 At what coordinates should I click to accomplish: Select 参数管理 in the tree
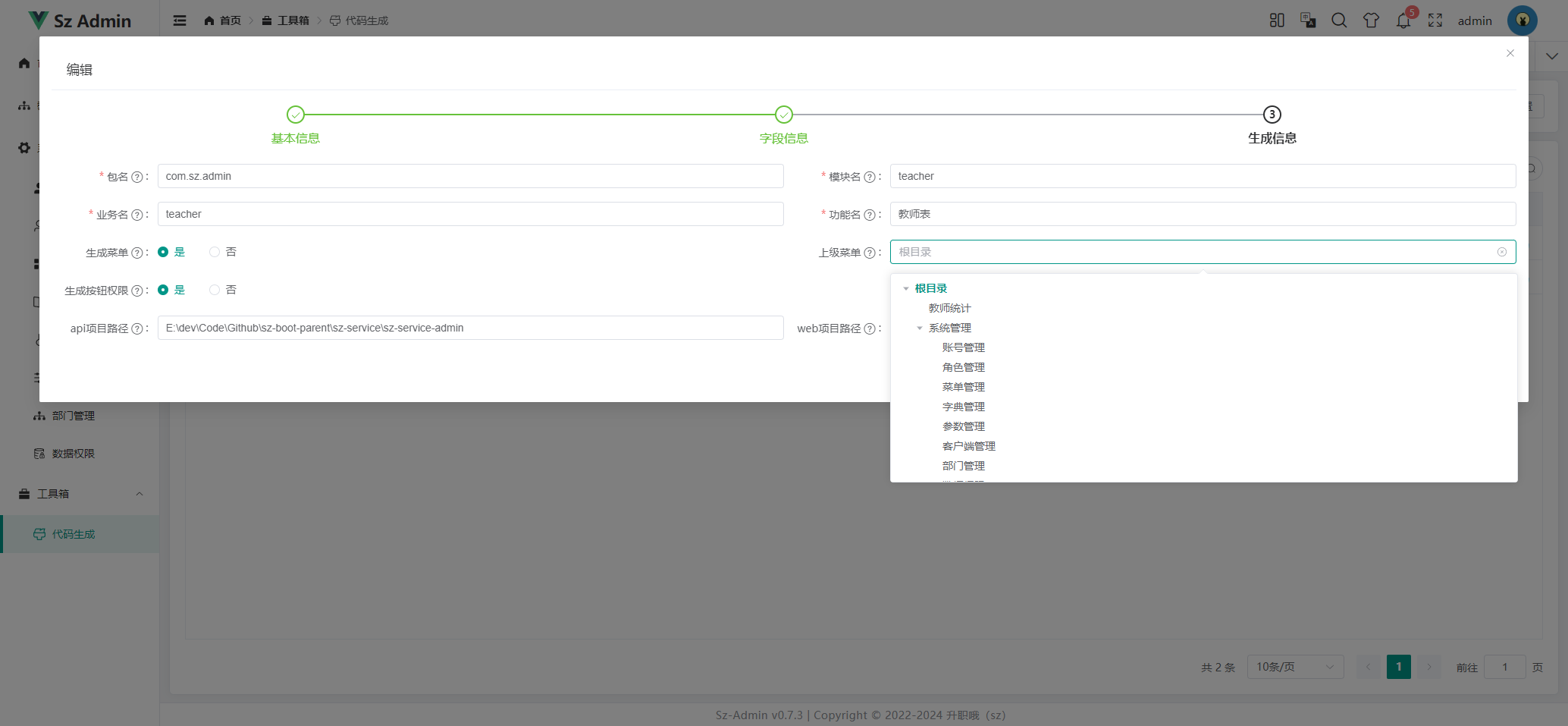[964, 426]
